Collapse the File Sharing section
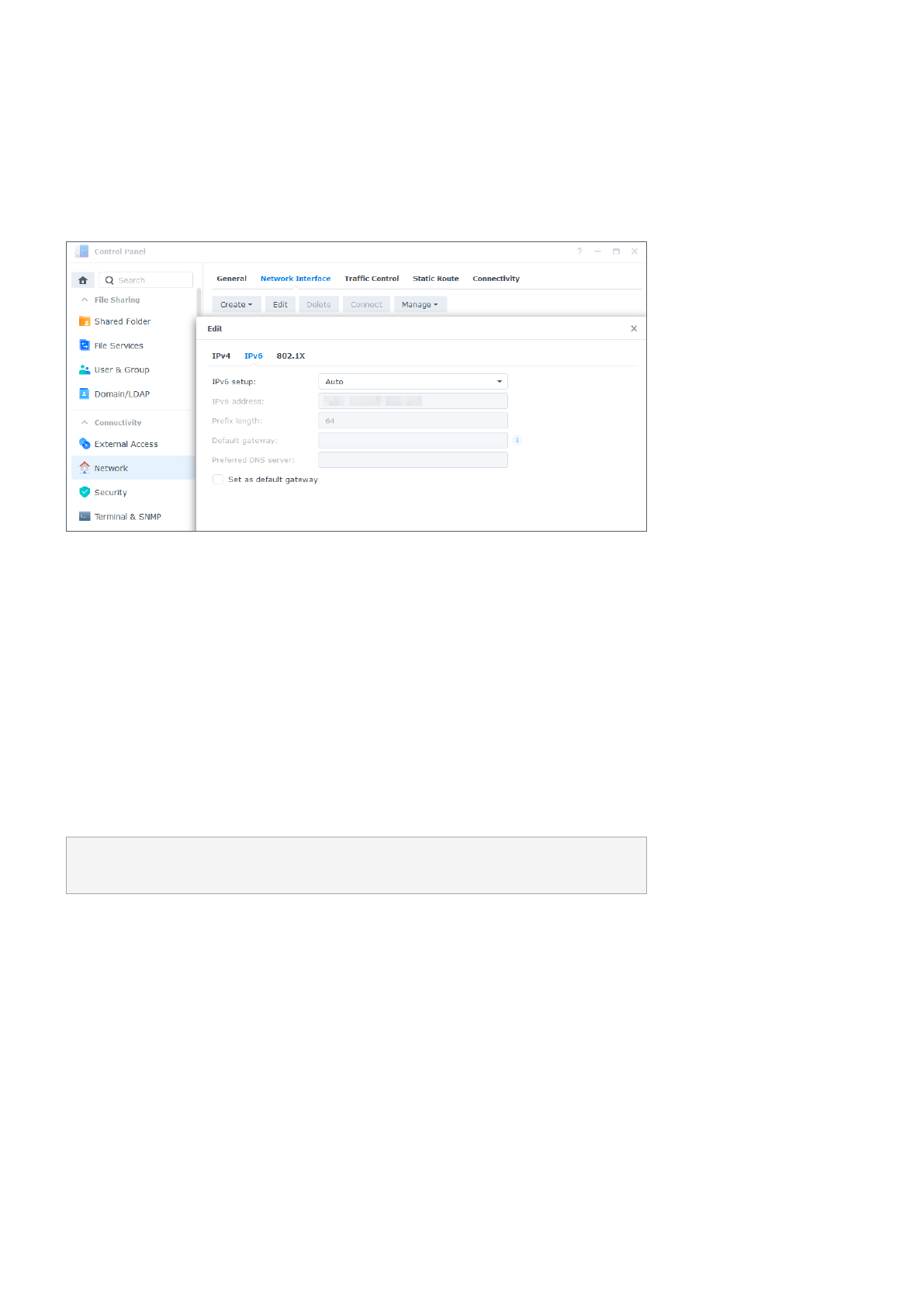This screenshot has width=924, height=1307. pyautogui.click(x=85, y=300)
